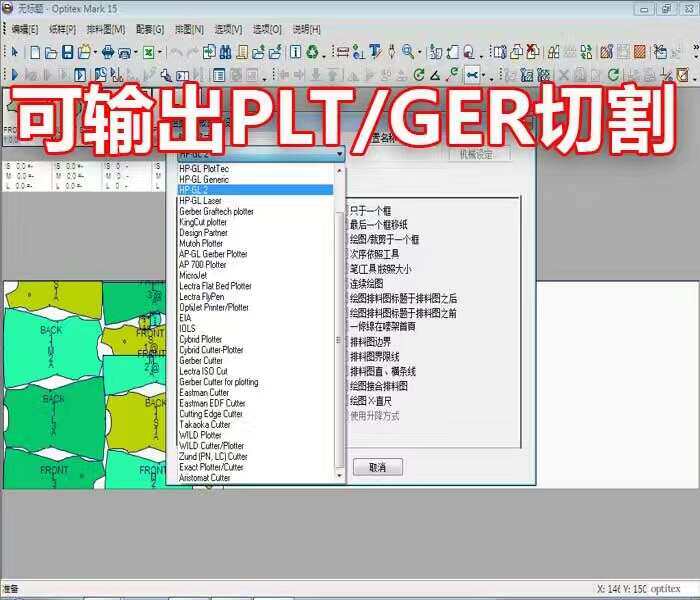Click the red X piece icon
Screen dimensions: 700x600
coord(532,52)
